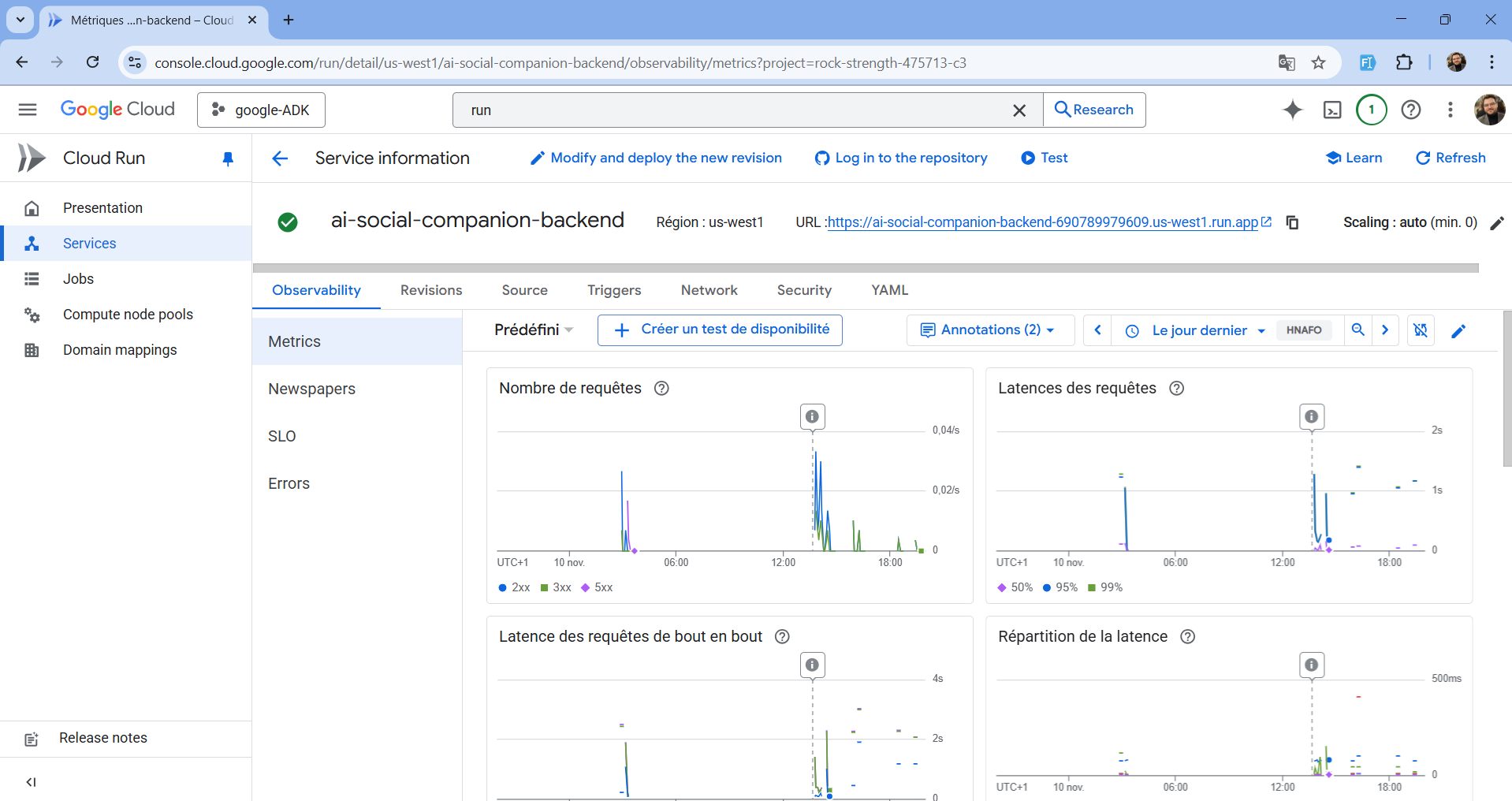Click the annotation marker on Nombre de requêtes chart
Screen dimensions: 1512x801
(812, 416)
